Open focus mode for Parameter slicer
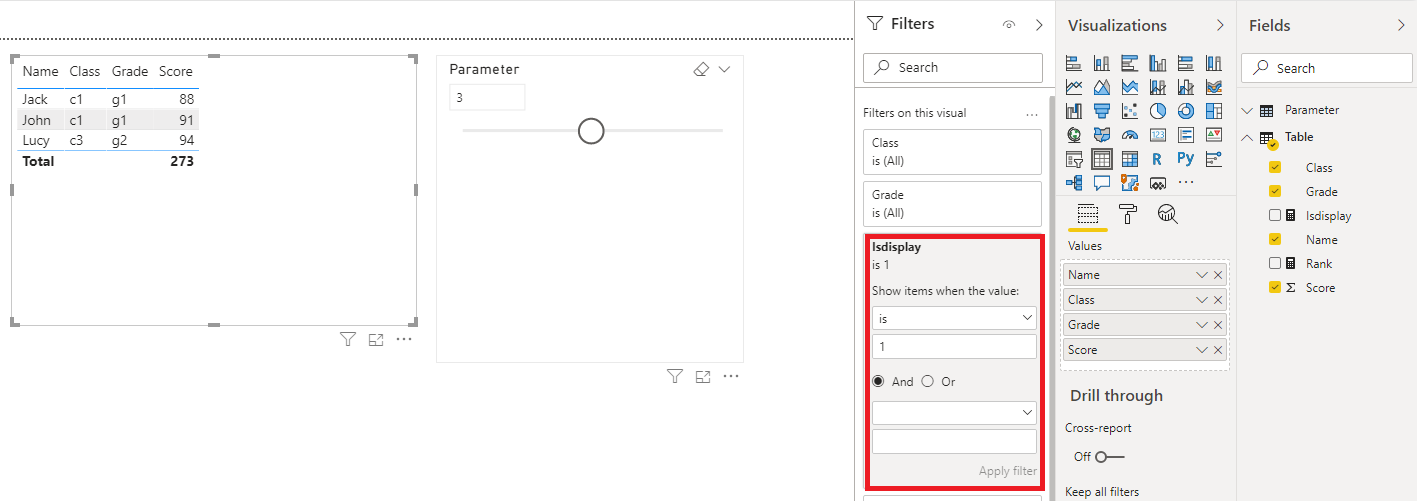This screenshot has height=501, width=1417. click(703, 377)
